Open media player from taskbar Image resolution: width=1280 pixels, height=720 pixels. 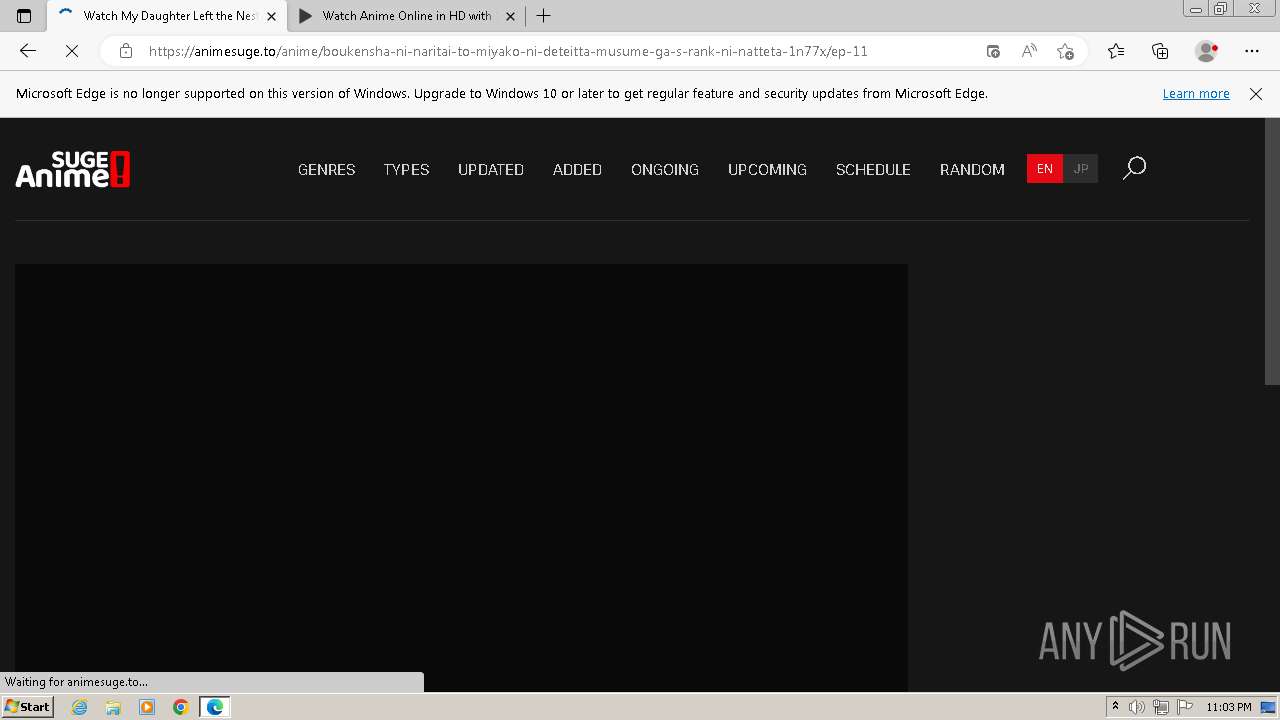click(147, 707)
